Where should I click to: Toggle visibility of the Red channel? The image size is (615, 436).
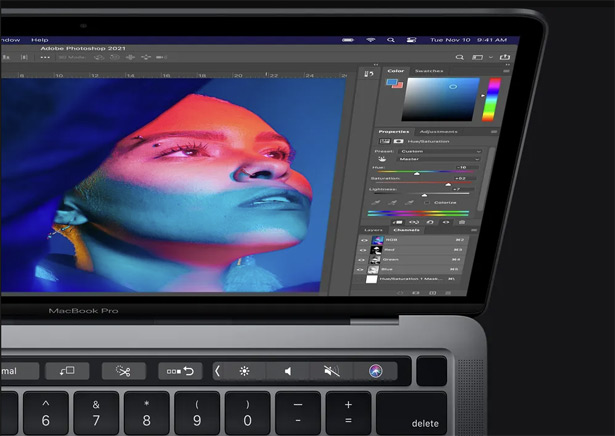click(x=363, y=250)
